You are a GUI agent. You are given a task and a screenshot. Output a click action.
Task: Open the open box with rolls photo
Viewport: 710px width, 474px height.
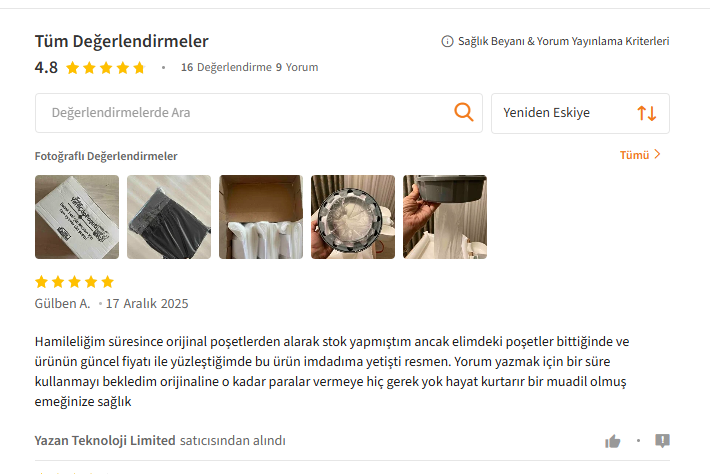[261, 217]
